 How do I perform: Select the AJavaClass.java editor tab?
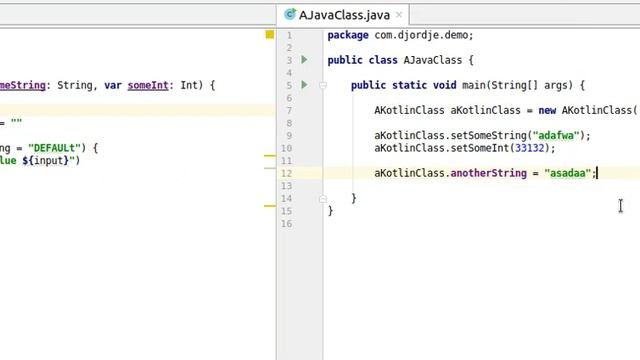(x=343, y=15)
